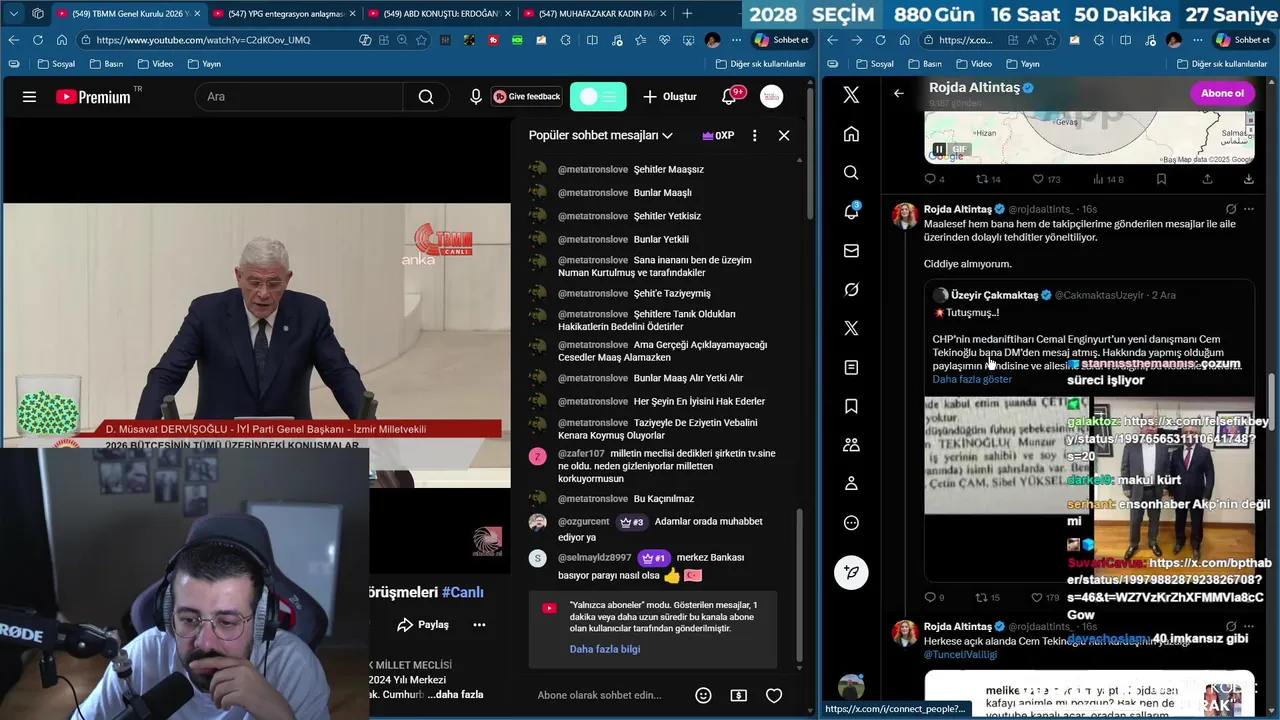The width and height of the screenshot is (1280, 720).
Task: Open emoji picker in chat input
Action: (x=703, y=695)
